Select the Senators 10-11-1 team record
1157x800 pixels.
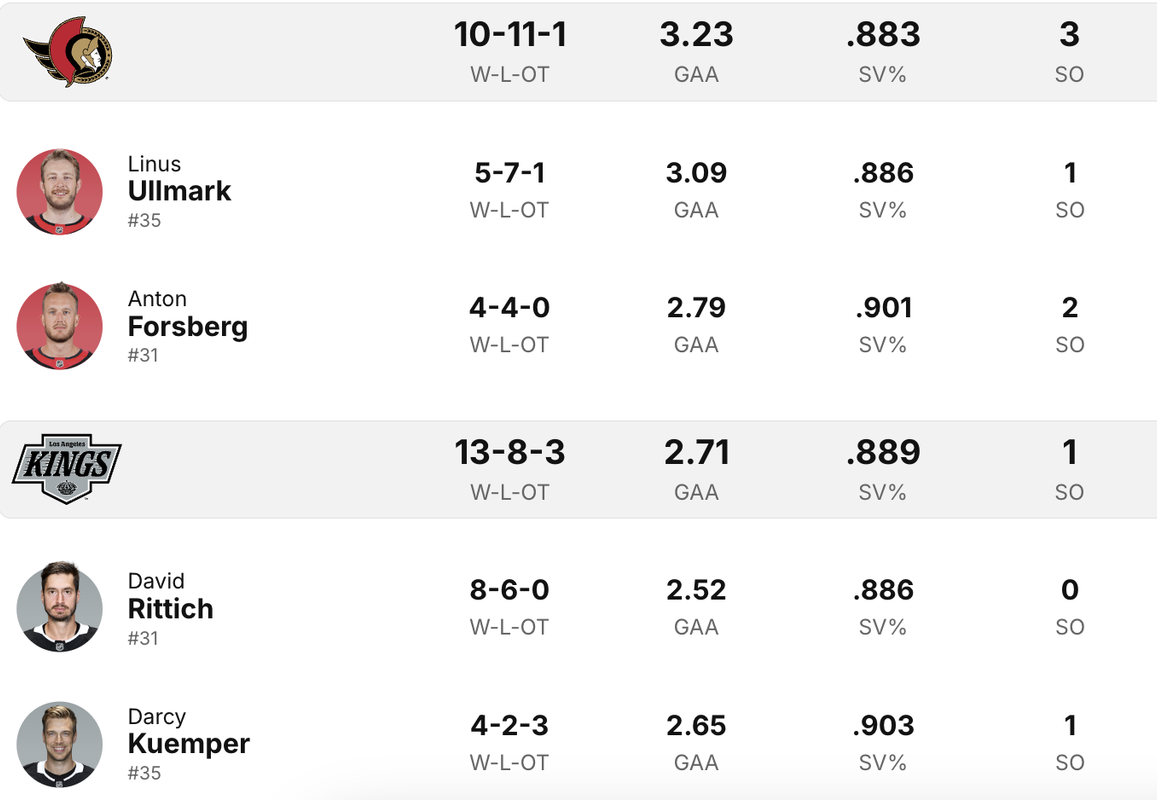[510, 35]
